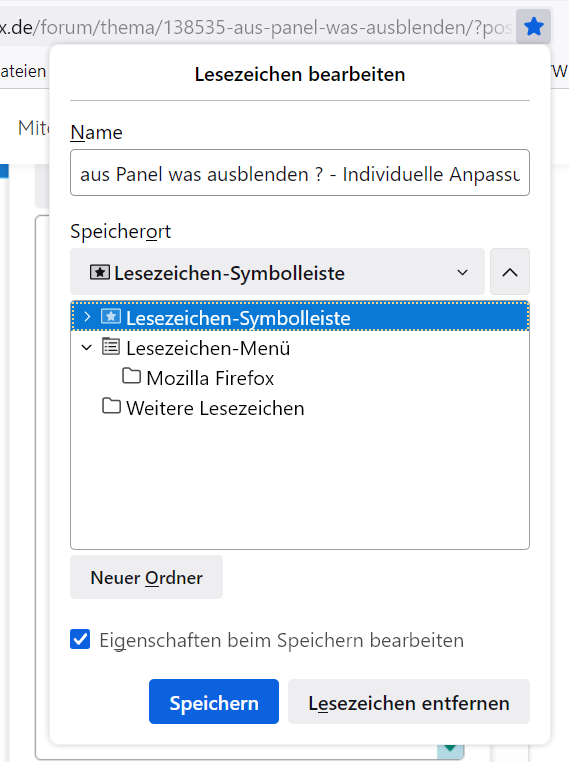The image size is (569, 762).
Task: Click Lesezeichen entfernen button
Action: point(409,702)
